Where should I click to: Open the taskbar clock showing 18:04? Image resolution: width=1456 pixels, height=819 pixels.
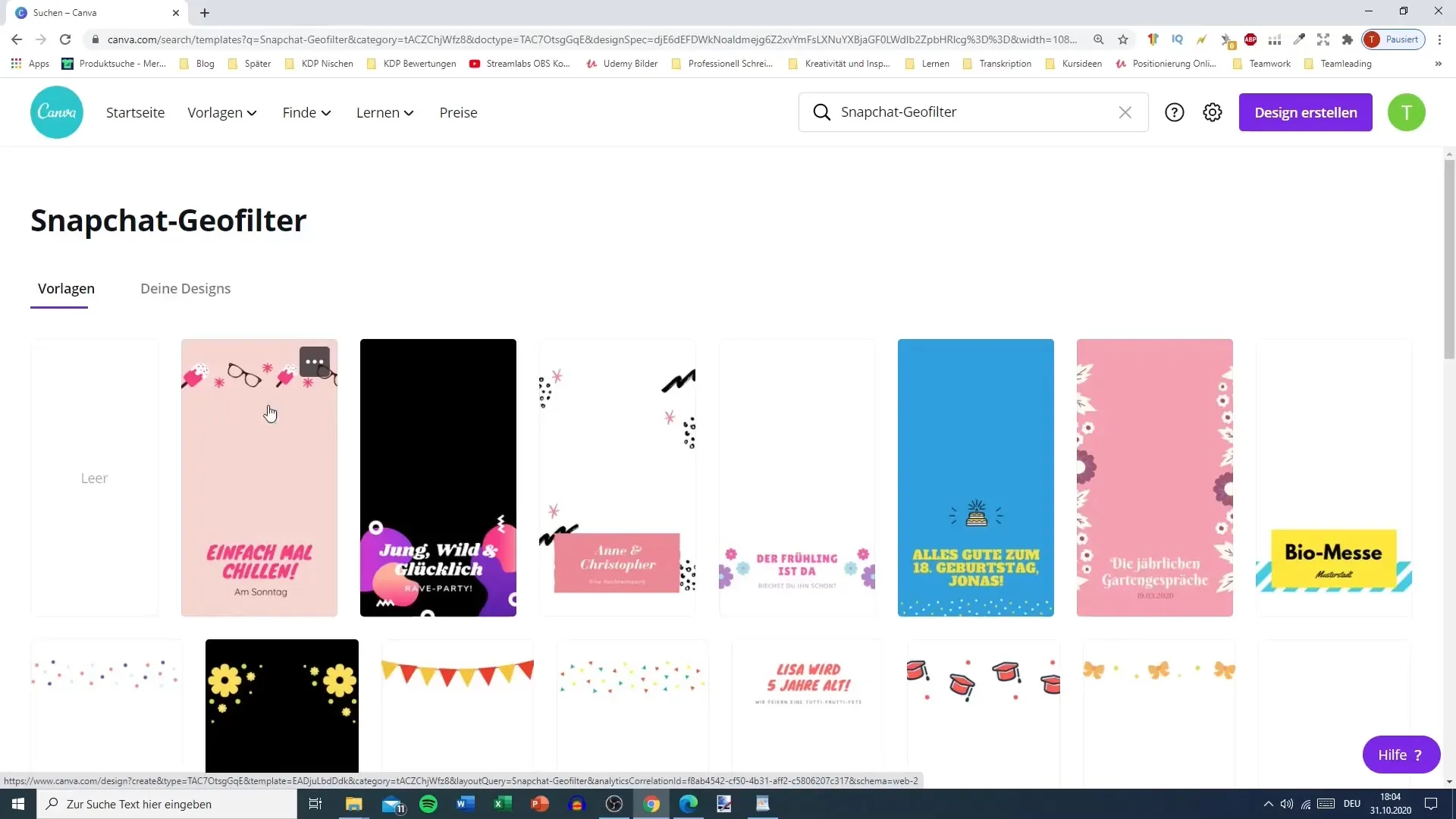point(1391,804)
